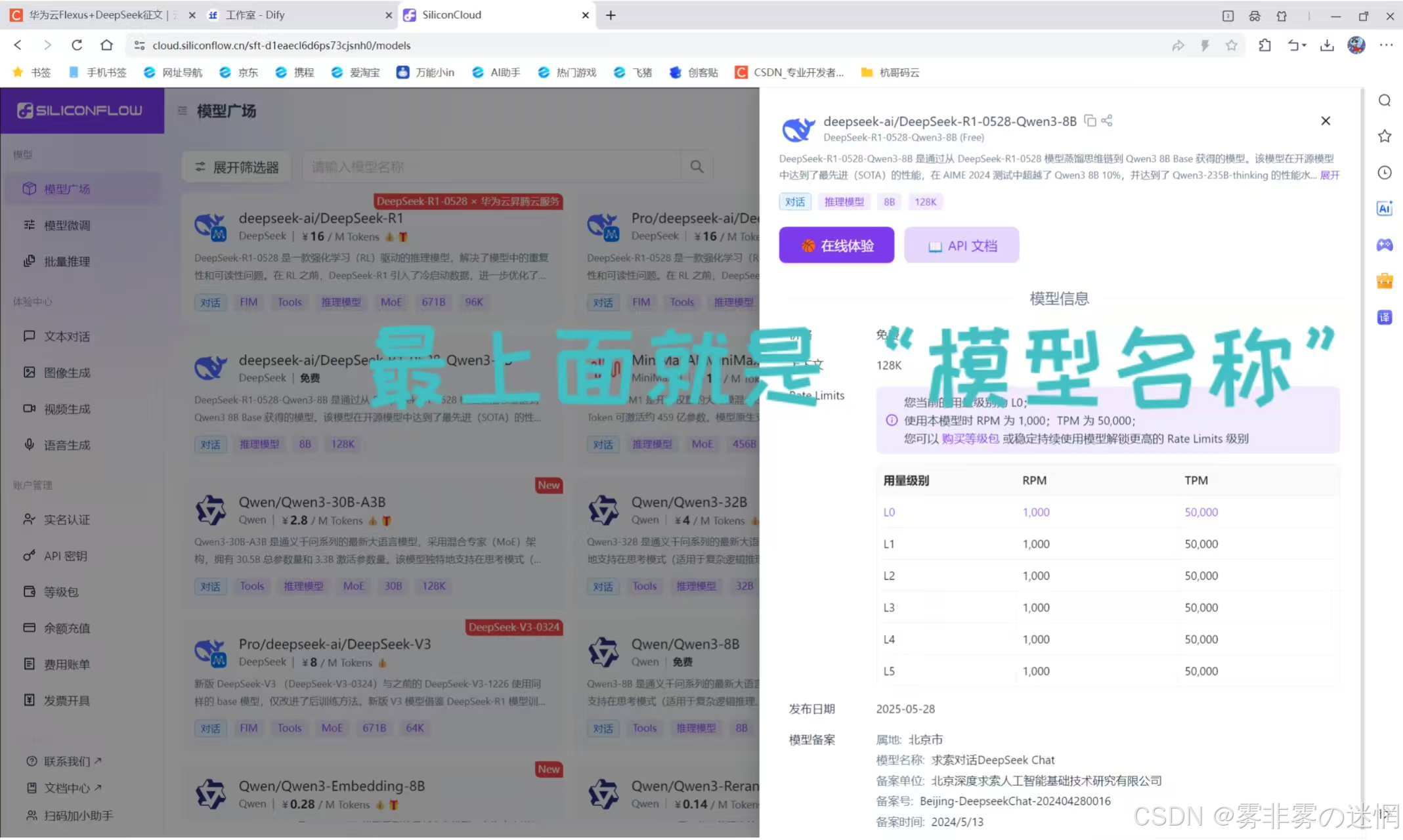The width and height of the screenshot is (1403, 840).
Task: Open the right sidebar favorites star
Action: (x=1385, y=136)
